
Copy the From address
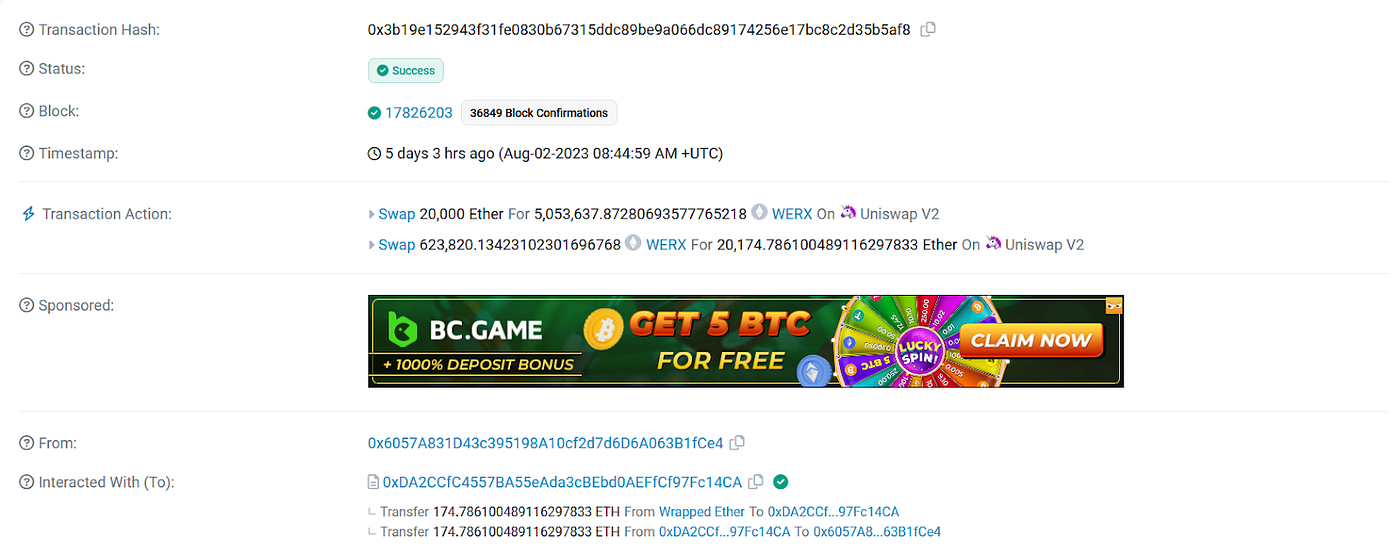click(x=737, y=442)
